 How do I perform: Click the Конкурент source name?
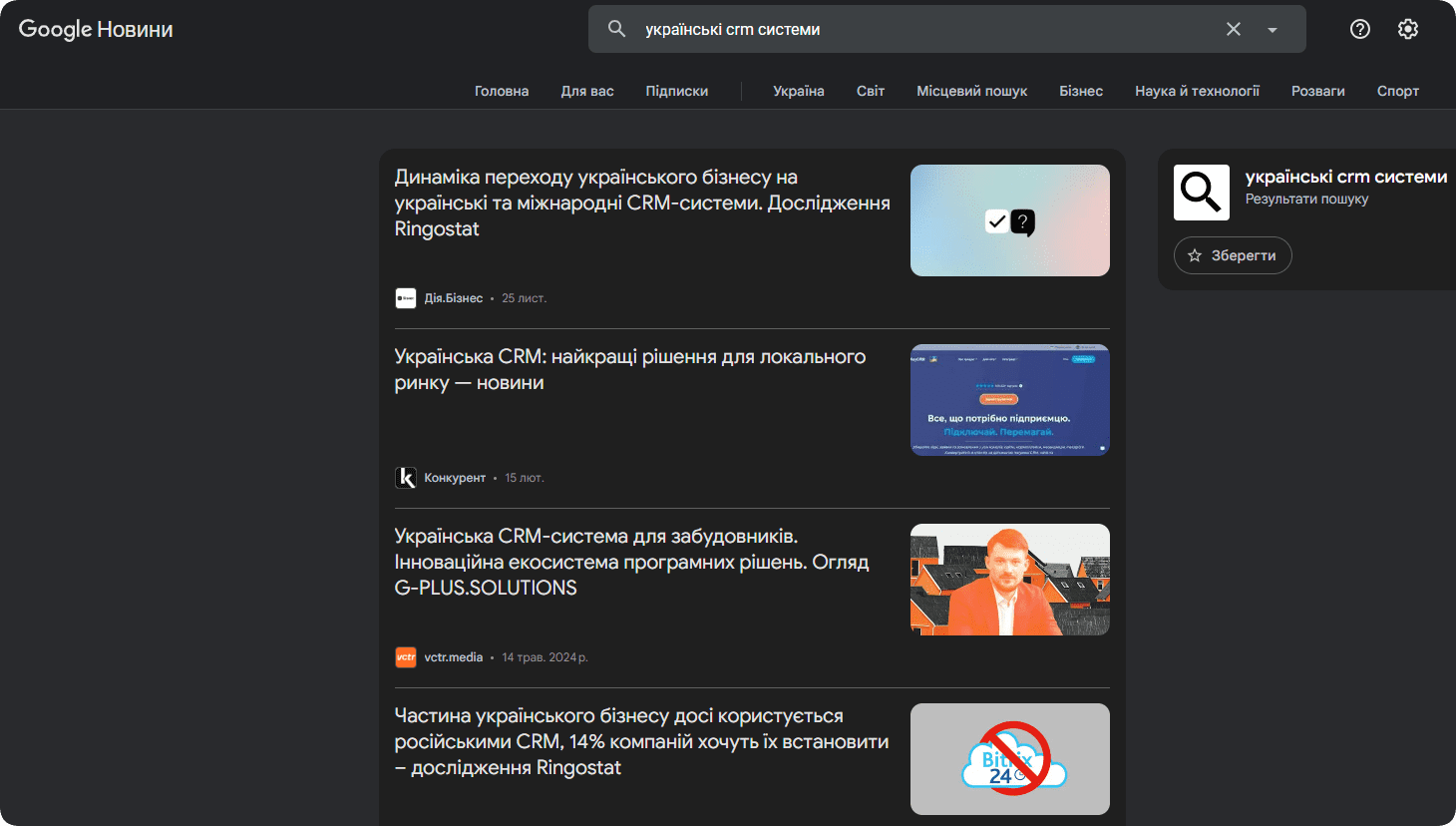[x=455, y=478]
